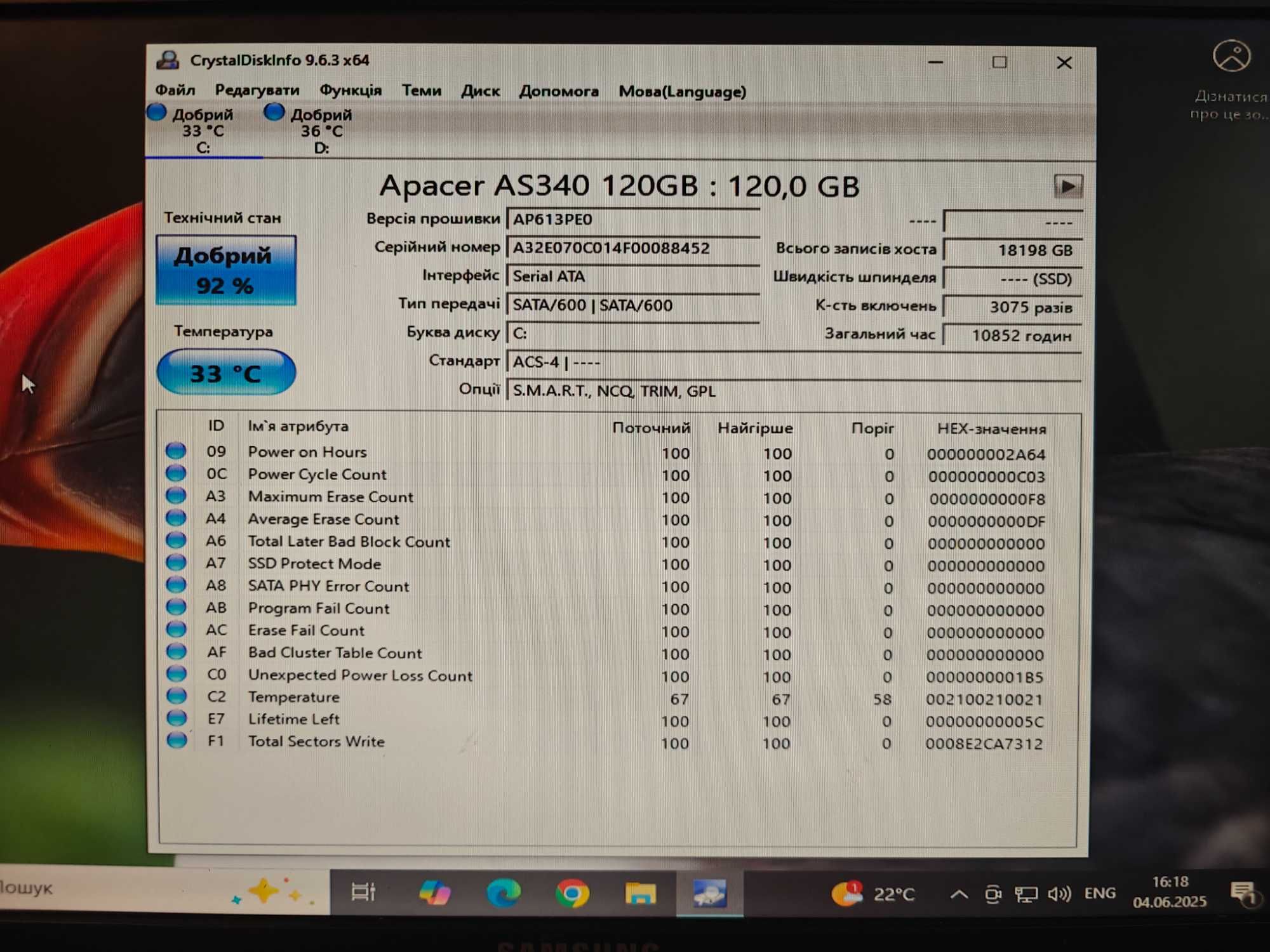This screenshot has height=952, width=1270.
Task: Click the next disk arrow button
Action: 1068,187
